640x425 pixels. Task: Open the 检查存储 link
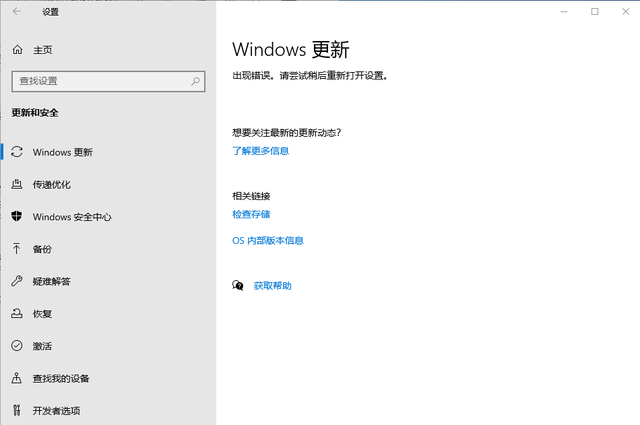(251, 214)
